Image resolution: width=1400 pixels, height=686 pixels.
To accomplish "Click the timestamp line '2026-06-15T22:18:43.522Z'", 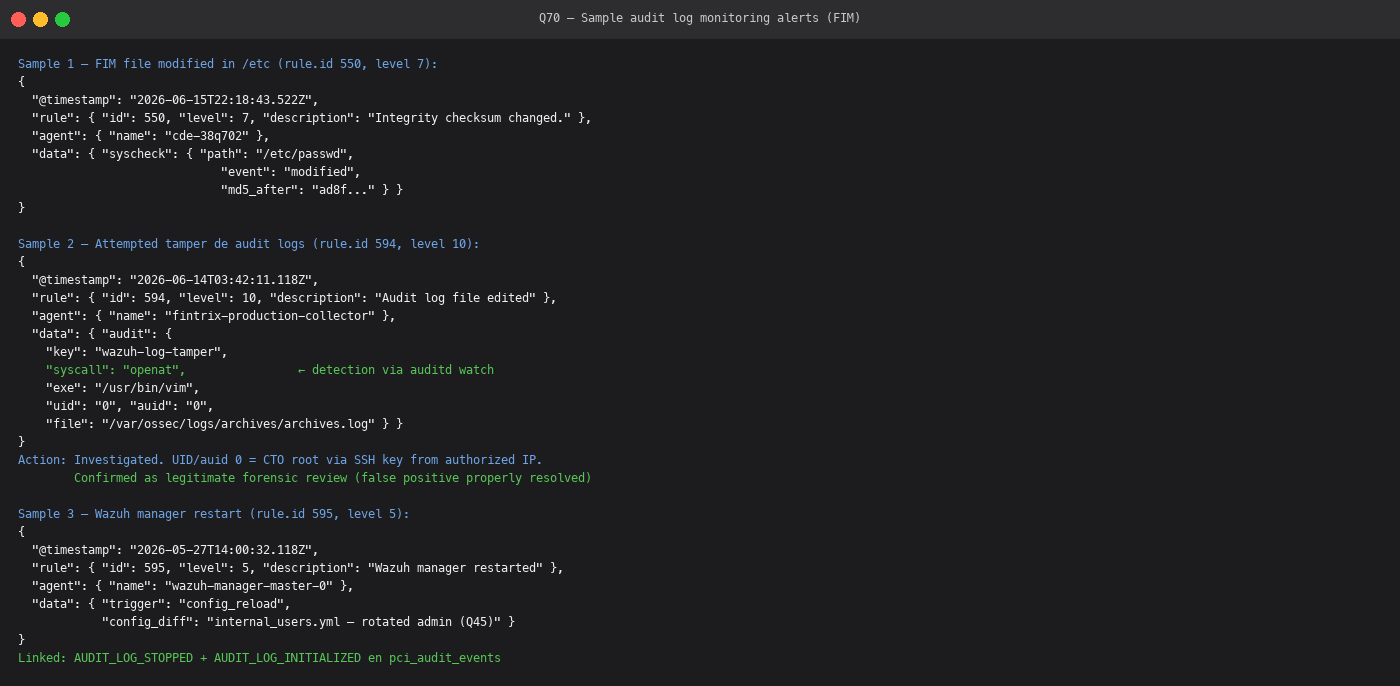I will point(175,100).
